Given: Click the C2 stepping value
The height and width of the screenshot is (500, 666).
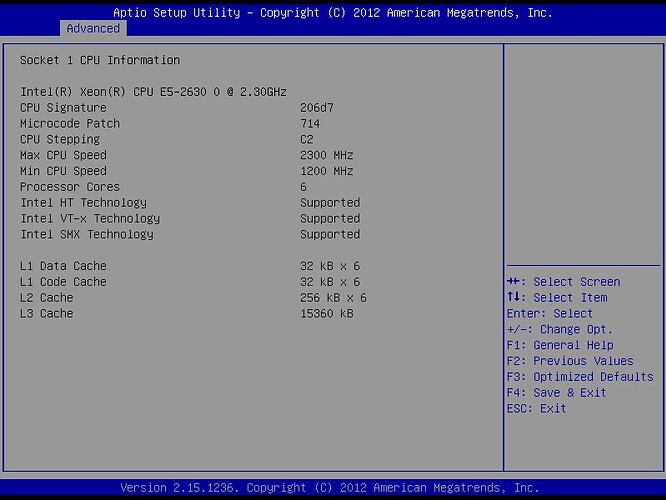Looking at the screenshot, I should pos(307,139).
